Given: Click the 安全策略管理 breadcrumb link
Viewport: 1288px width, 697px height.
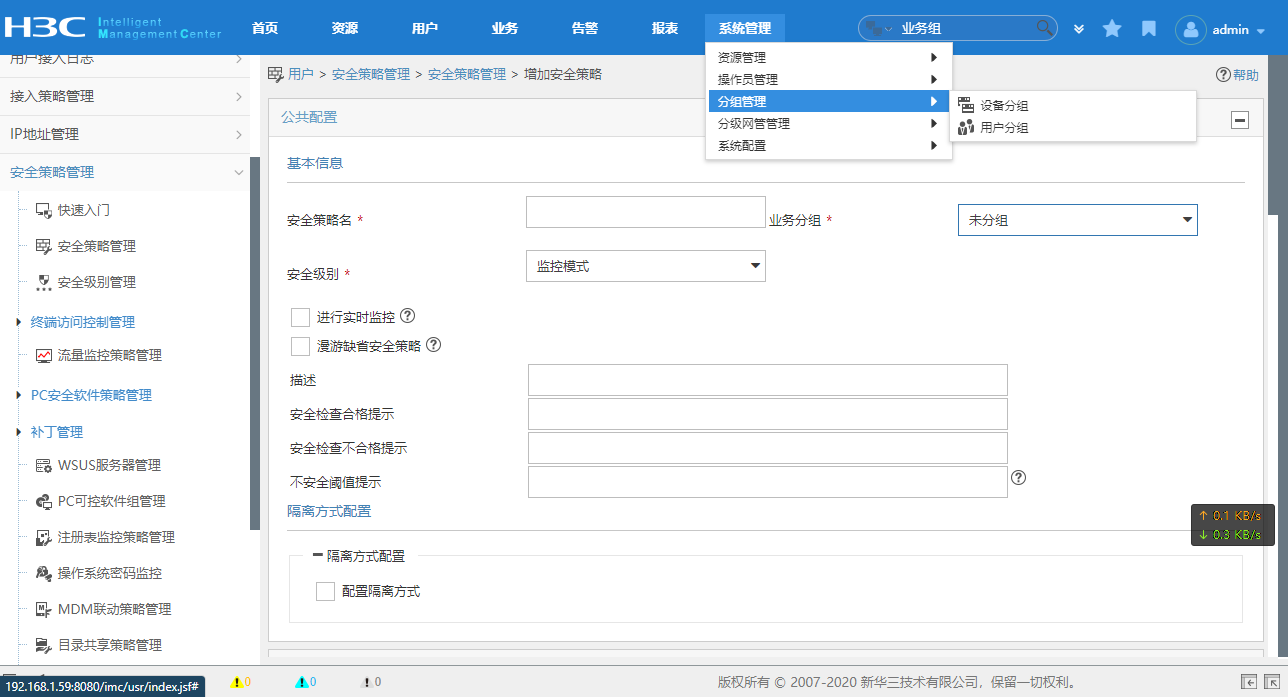Looking at the screenshot, I should (371, 74).
